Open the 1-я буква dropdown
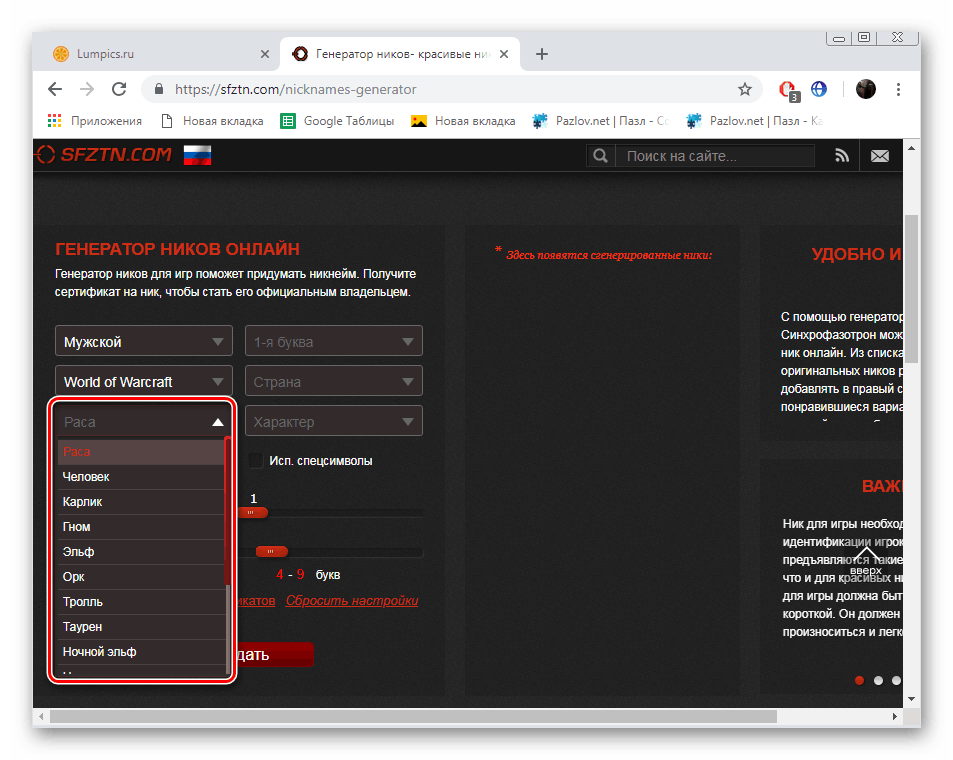 tap(334, 341)
